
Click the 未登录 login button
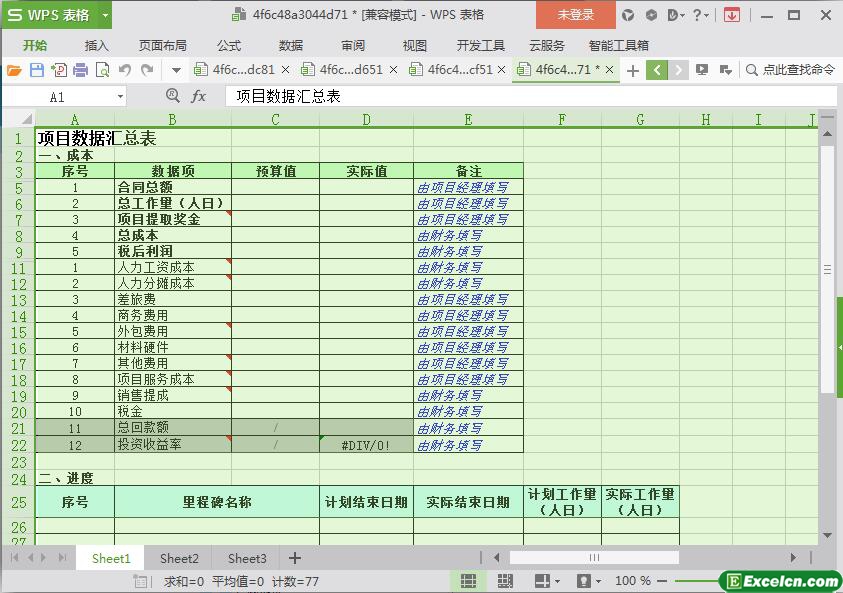[x=576, y=15]
